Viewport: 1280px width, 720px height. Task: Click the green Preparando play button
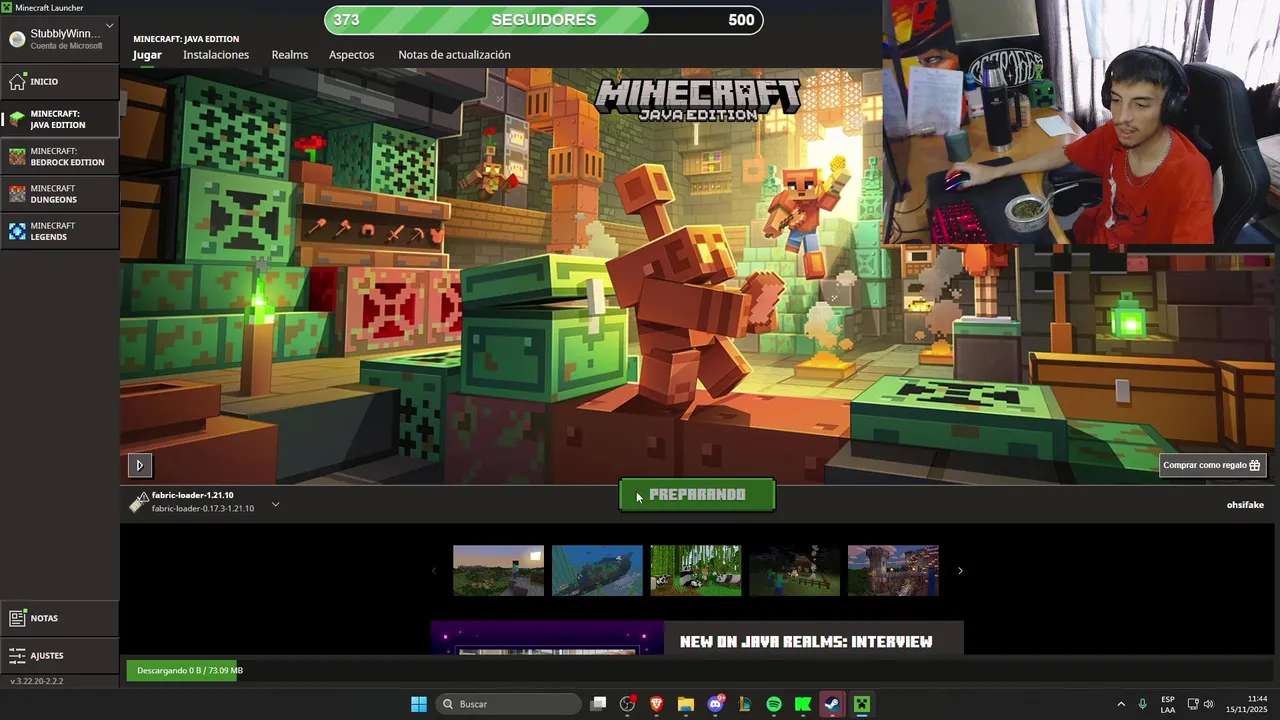(x=697, y=495)
